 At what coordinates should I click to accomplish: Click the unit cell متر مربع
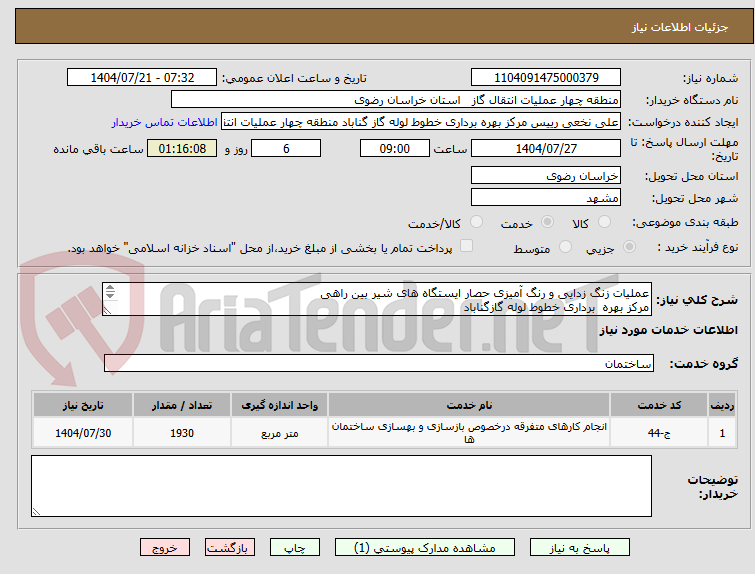coord(279,433)
